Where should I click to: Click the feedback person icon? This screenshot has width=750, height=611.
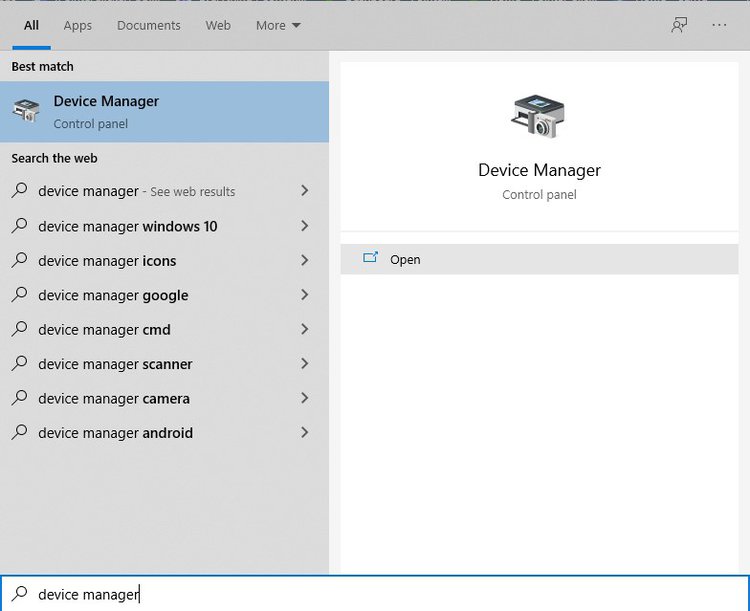(679, 25)
